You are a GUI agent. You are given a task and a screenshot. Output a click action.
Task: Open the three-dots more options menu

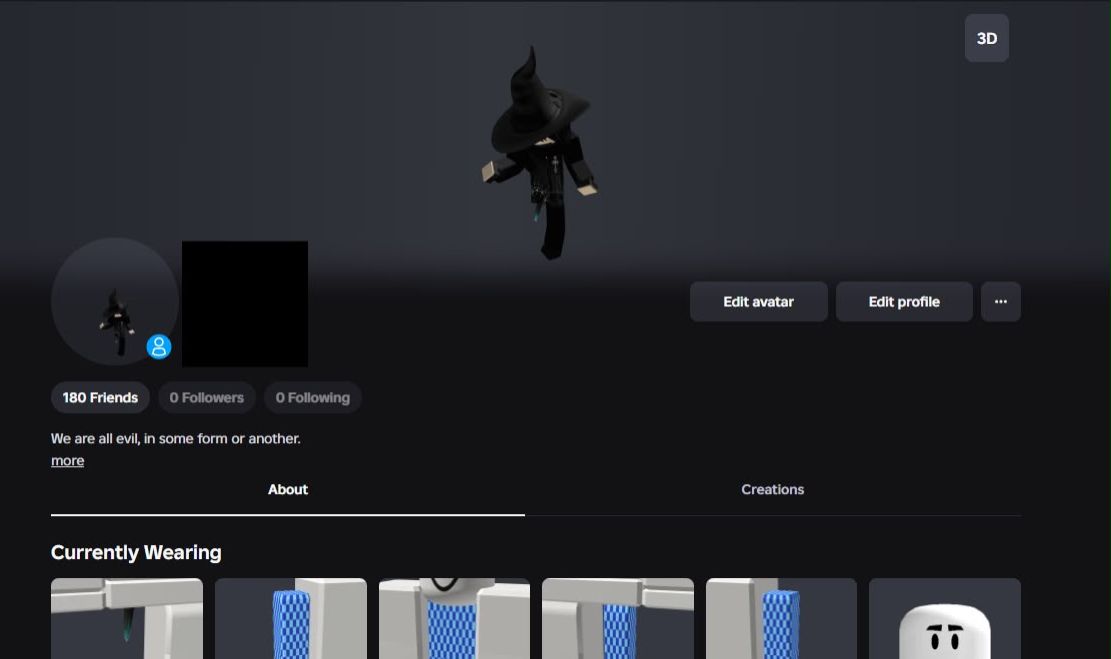(x=1000, y=302)
